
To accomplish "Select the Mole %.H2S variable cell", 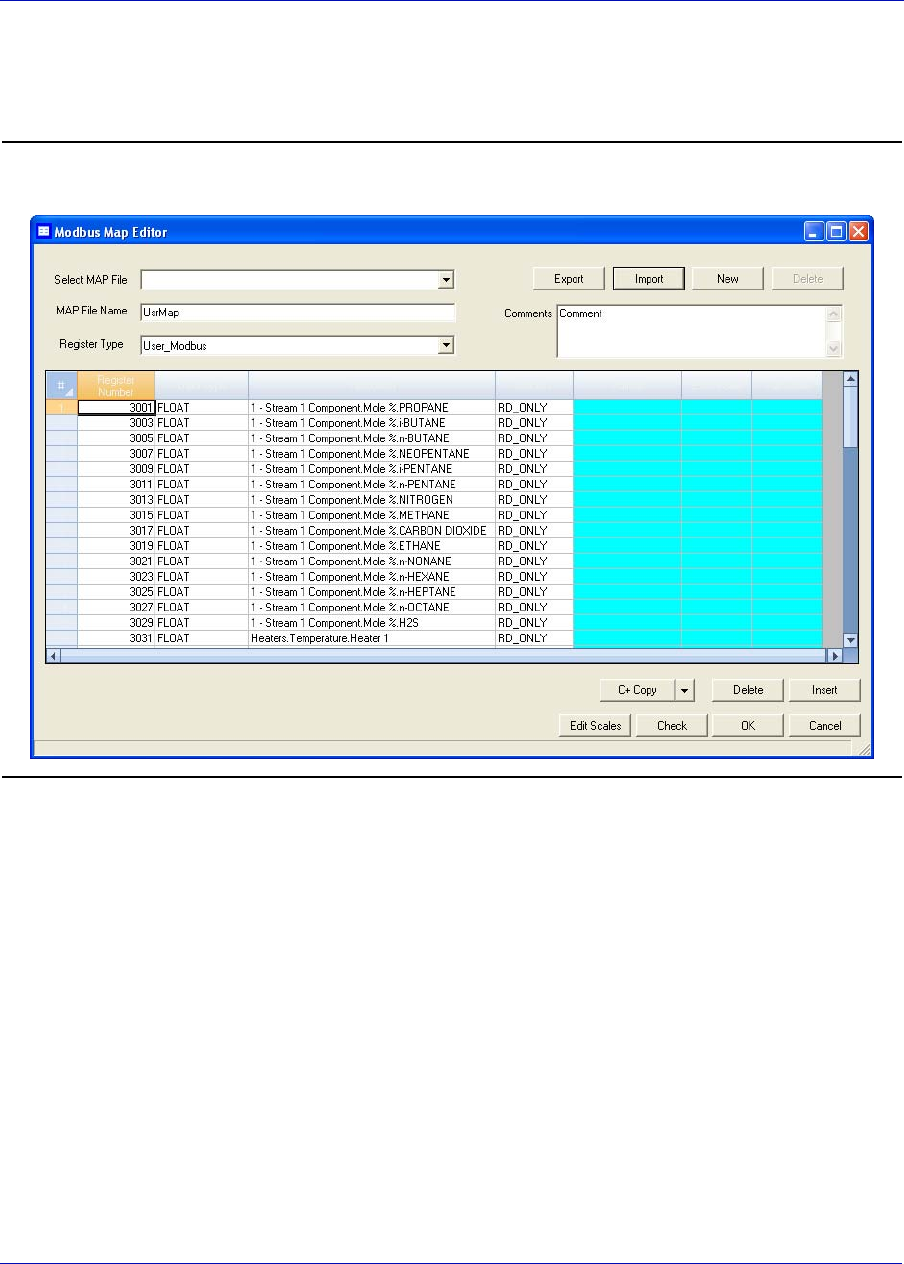I will click(372, 623).
